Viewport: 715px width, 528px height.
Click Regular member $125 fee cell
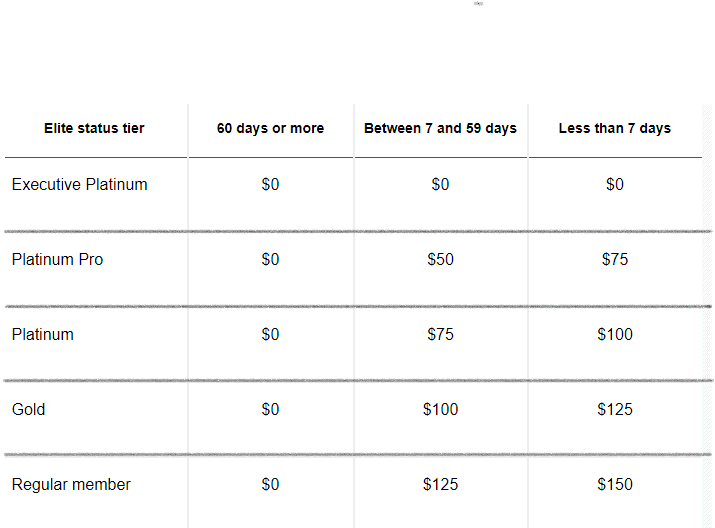tap(440, 484)
